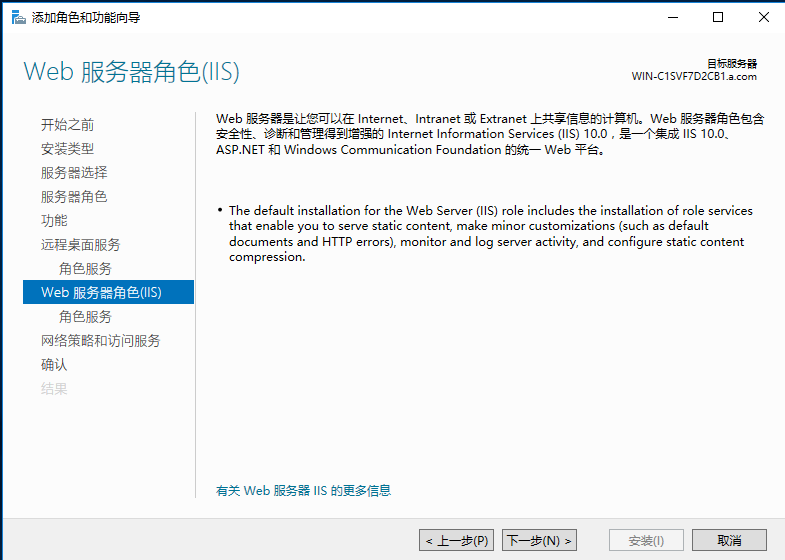Image resolution: width=785 pixels, height=560 pixels.
Task: Open the 远程桌面服务 step
Action: pos(80,245)
